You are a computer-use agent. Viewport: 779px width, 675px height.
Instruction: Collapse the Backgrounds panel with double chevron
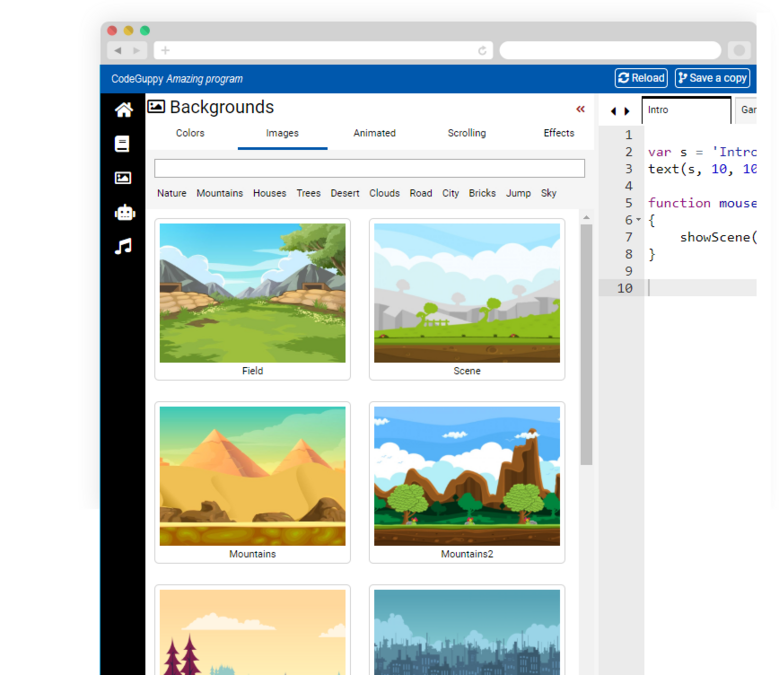coord(580,109)
